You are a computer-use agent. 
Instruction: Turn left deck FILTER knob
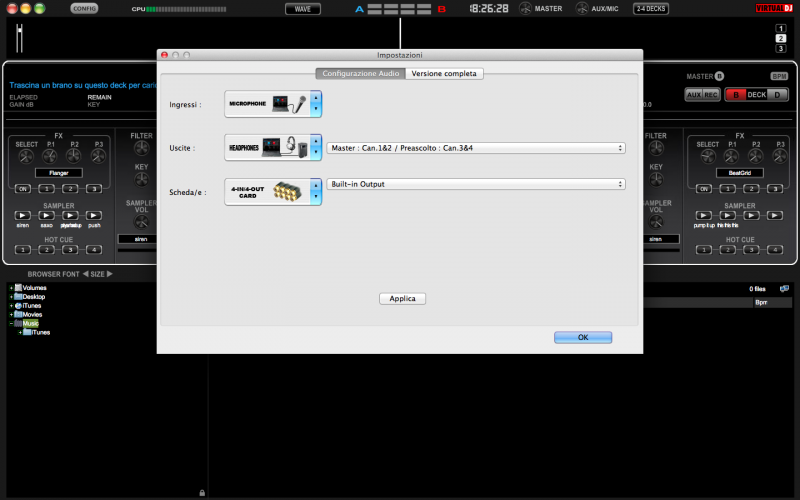click(141, 148)
